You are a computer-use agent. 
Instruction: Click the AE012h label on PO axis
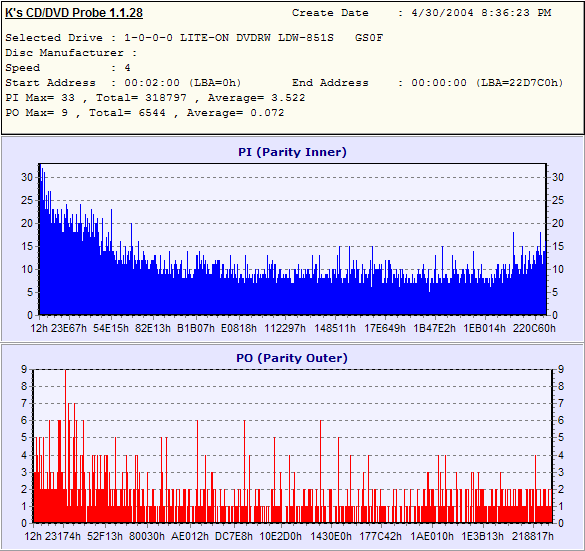(x=190, y=536)
